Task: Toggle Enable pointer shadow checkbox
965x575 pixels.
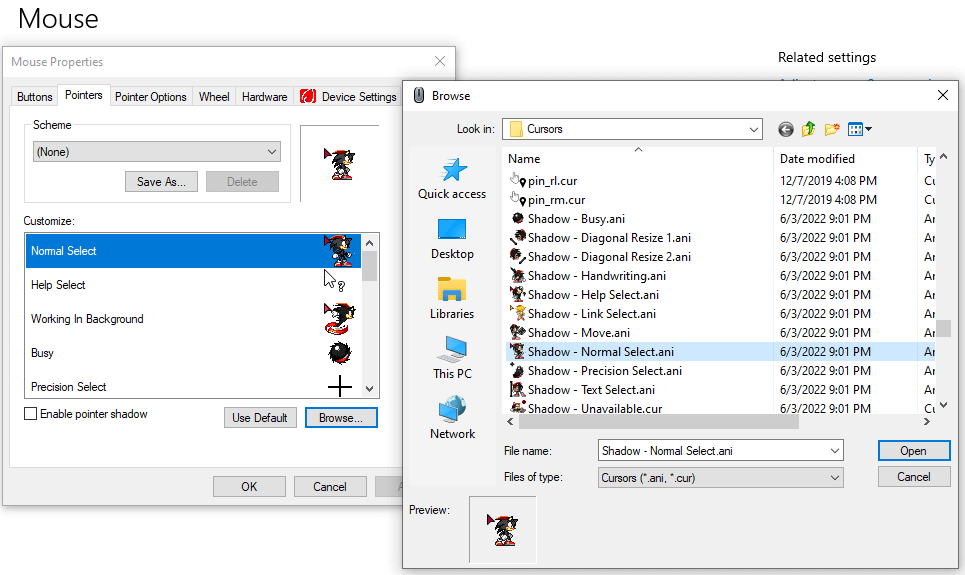Action: tap(30, 414)
